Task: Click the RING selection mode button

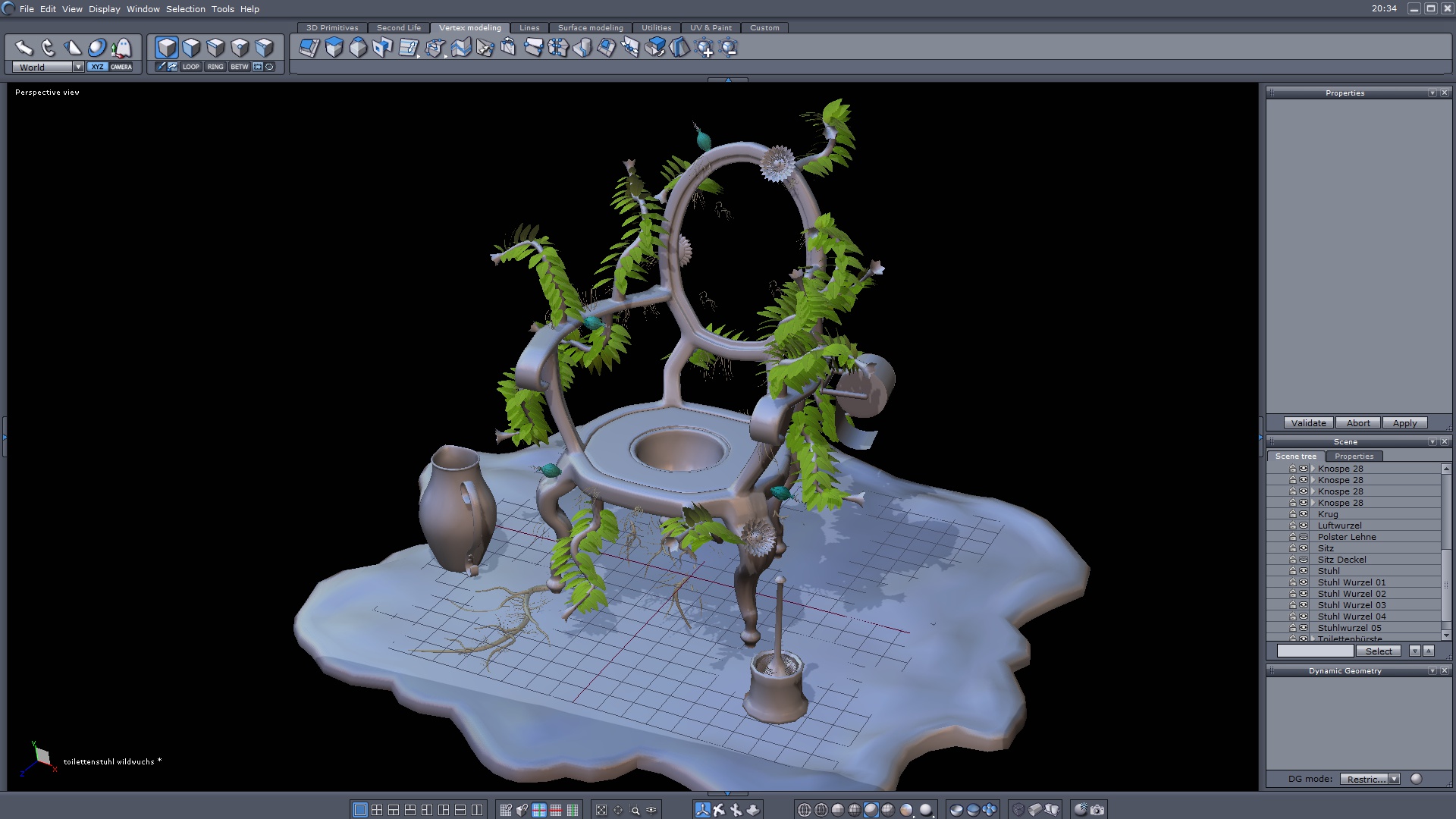Action: tap(215, 67)
